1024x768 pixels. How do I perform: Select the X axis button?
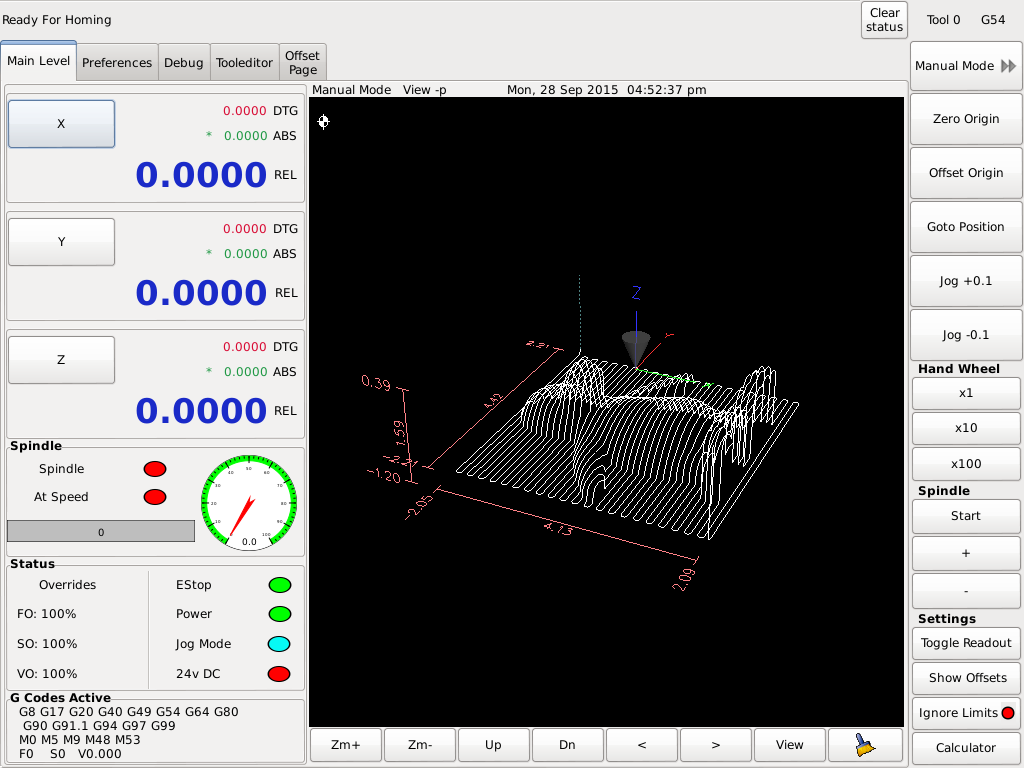(x=61, y=124)
